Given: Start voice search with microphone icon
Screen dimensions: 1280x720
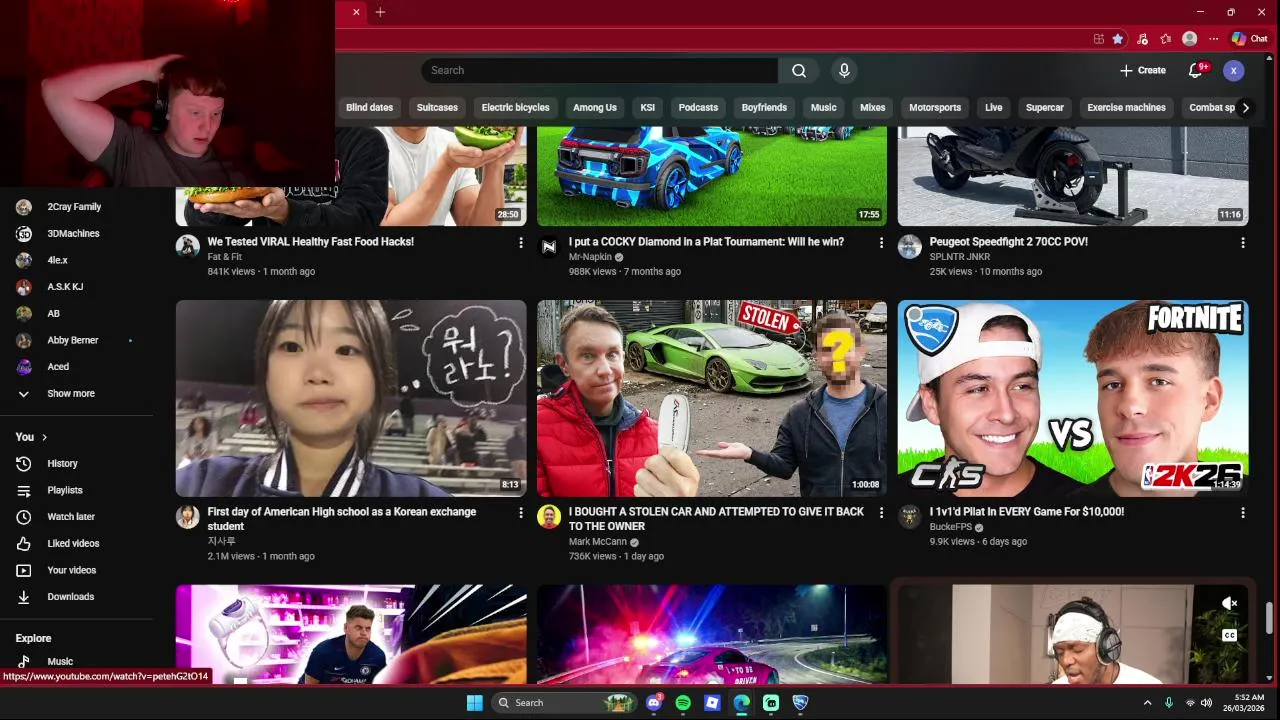Looking at the screenshot, I should [x=844, y=70].
